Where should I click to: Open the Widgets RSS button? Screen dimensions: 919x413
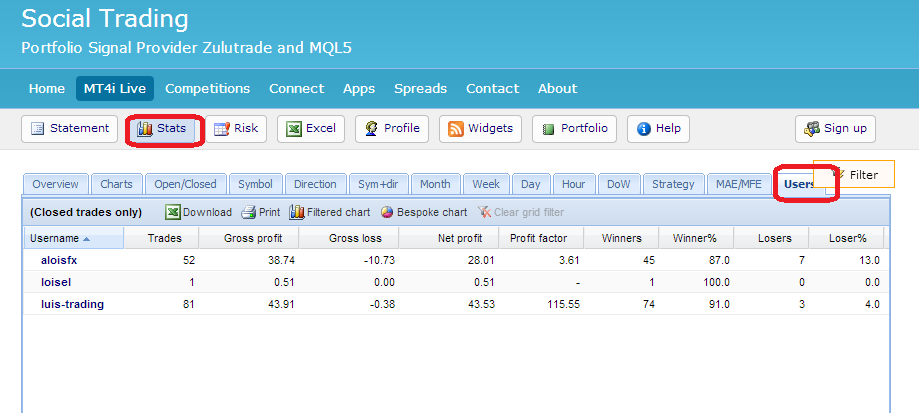click(480, 129)
